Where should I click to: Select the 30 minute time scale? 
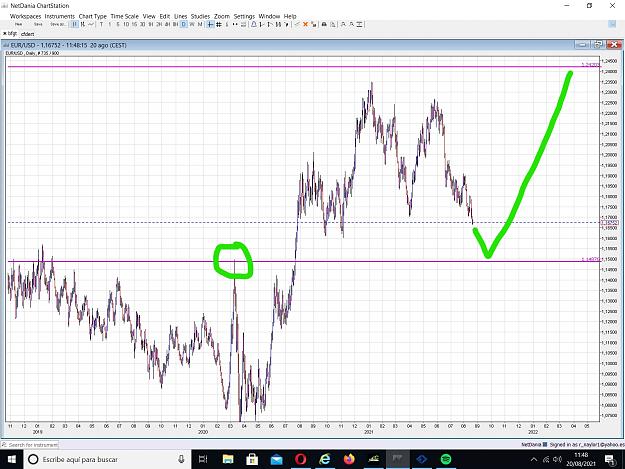point(142,24)
